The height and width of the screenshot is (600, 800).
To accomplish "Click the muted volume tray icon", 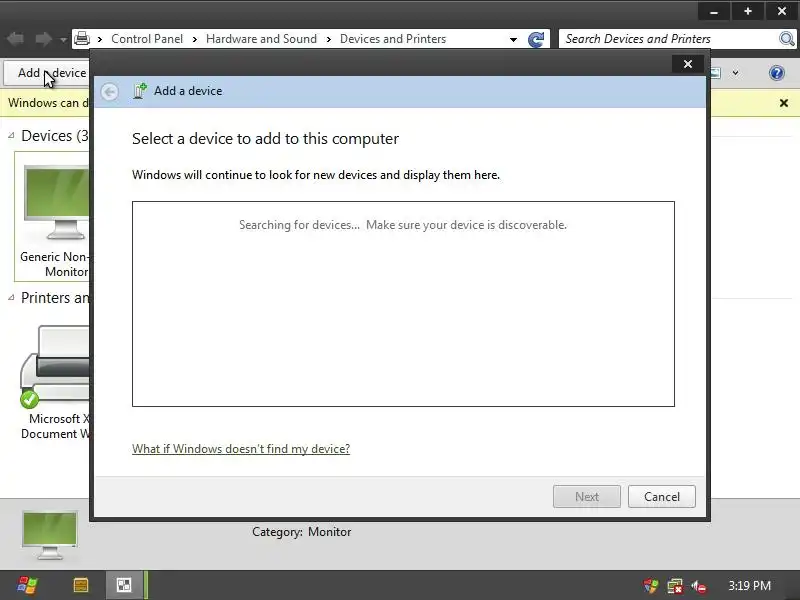I will [x=698, y=586].
